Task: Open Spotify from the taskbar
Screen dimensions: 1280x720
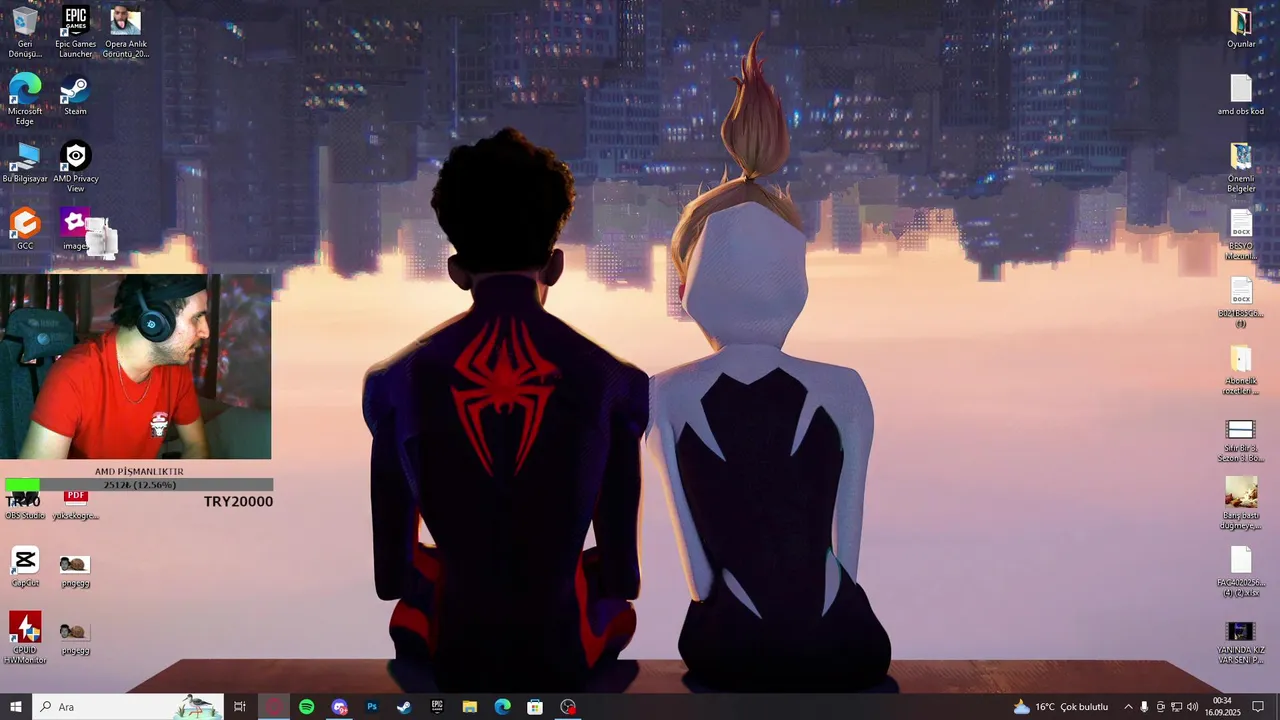Action: [306, 707]
